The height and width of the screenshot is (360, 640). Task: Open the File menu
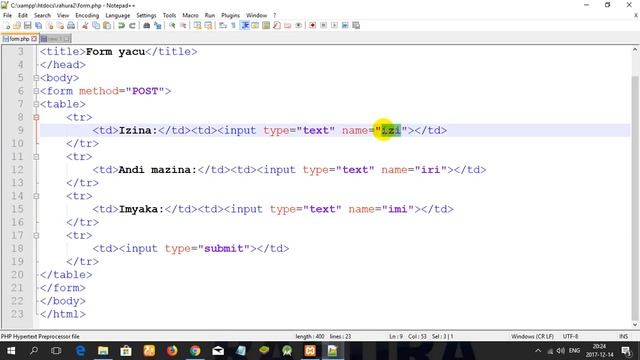pyautogui.click(x=7, y=15)
